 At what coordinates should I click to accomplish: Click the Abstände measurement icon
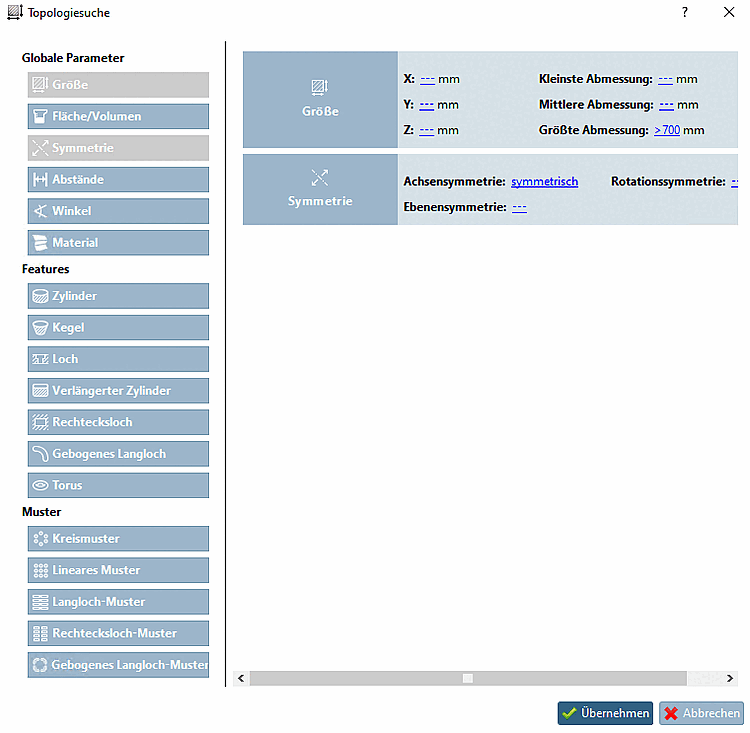click(40, 179)
